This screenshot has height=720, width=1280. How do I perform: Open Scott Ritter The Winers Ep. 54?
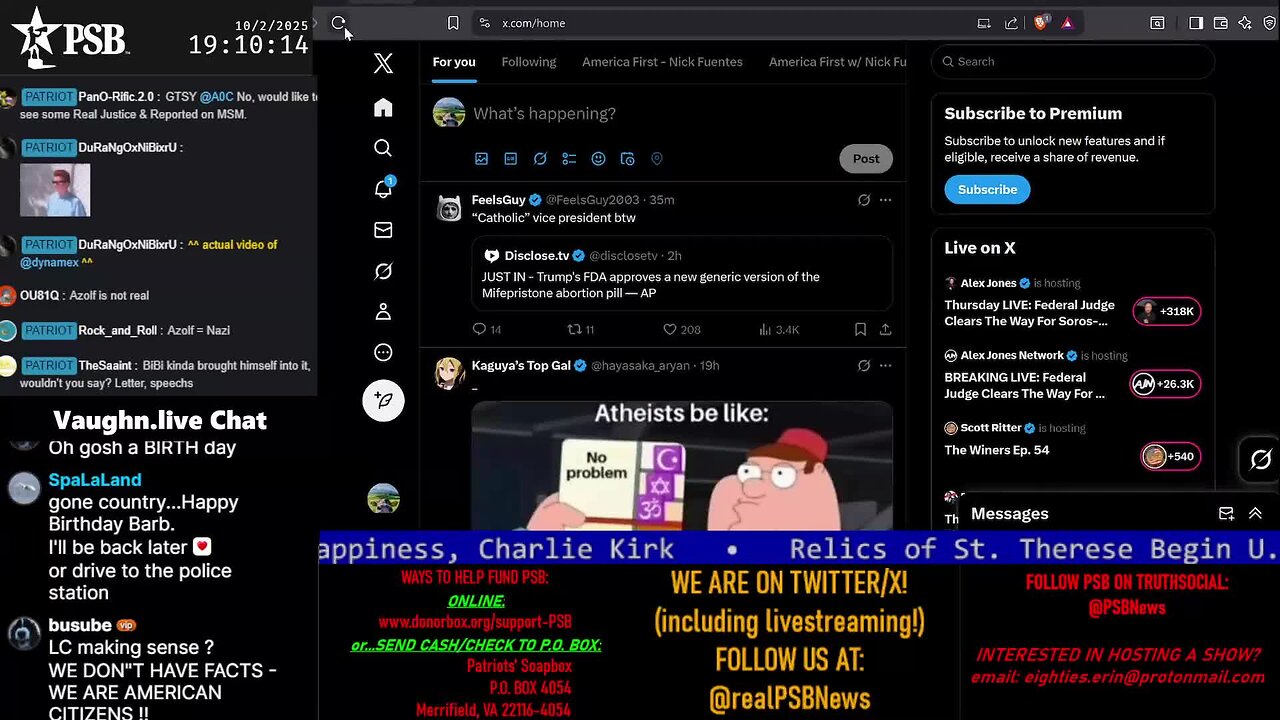coord(997,450)
